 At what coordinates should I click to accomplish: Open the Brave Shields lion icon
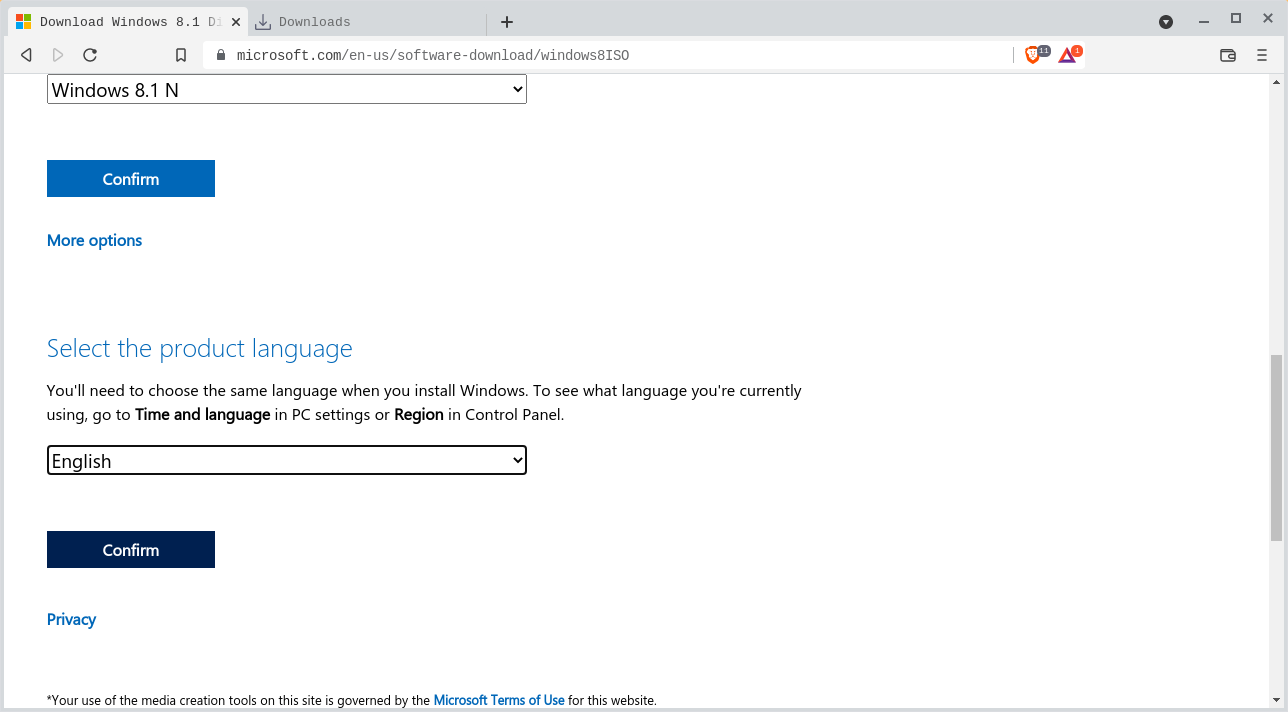[1034, 55]
